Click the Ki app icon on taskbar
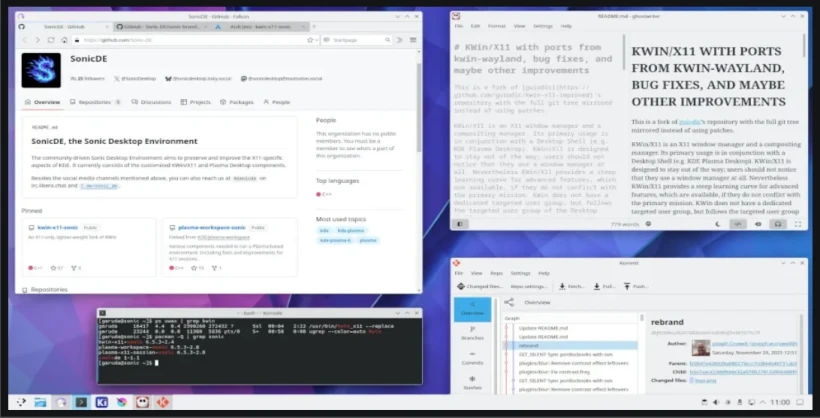This screenshot has height=418, width=820. [101, 402]
